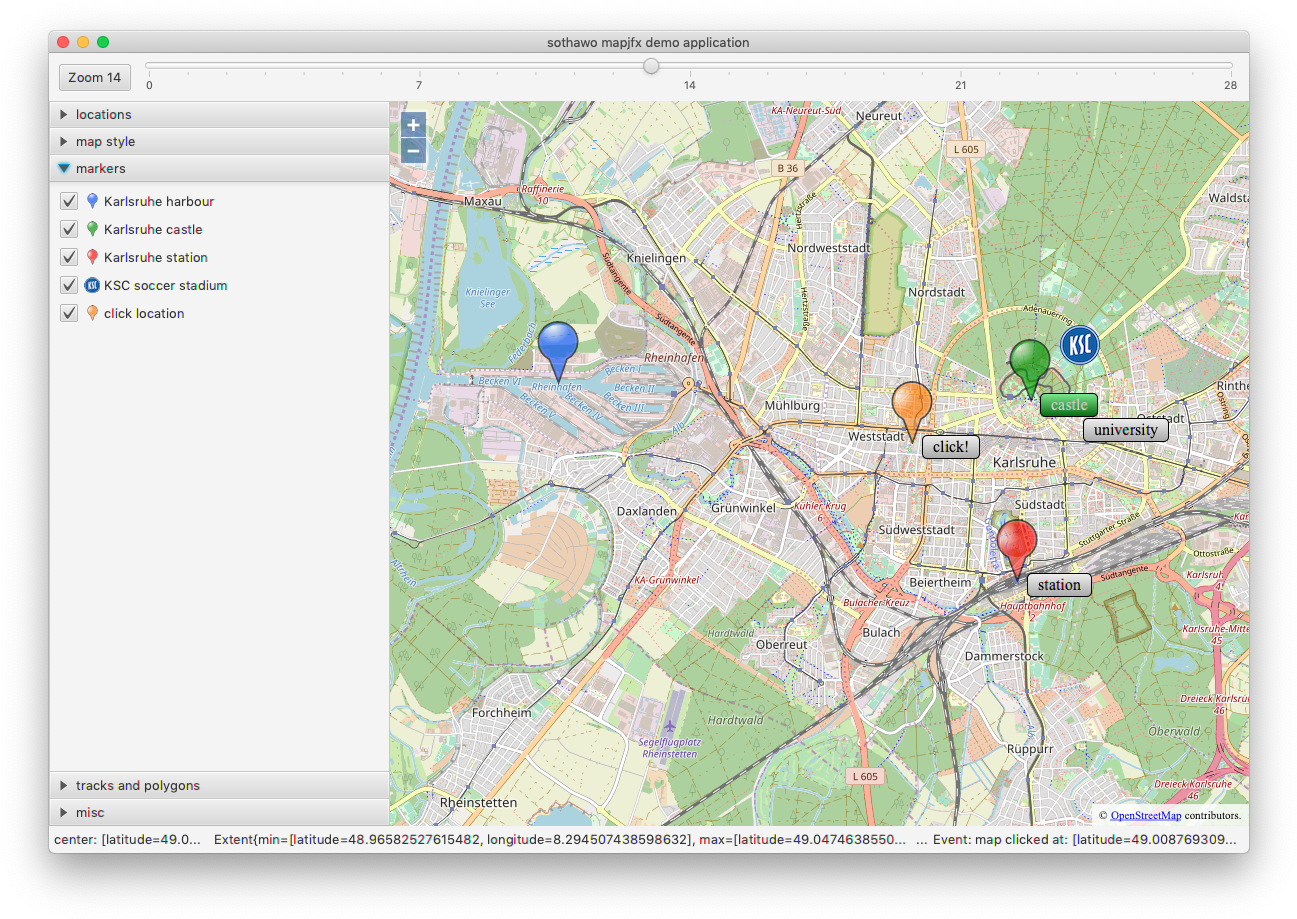The width and height of the screenshot is (1297, 919).
Task: Click orange pin icon beside click location
Action: coord(93,313)
